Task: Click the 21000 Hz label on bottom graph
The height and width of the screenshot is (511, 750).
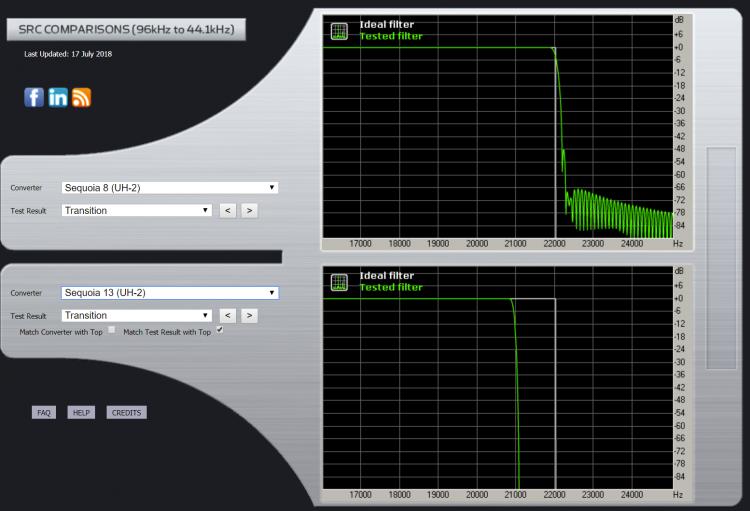Action: [515, 495]
